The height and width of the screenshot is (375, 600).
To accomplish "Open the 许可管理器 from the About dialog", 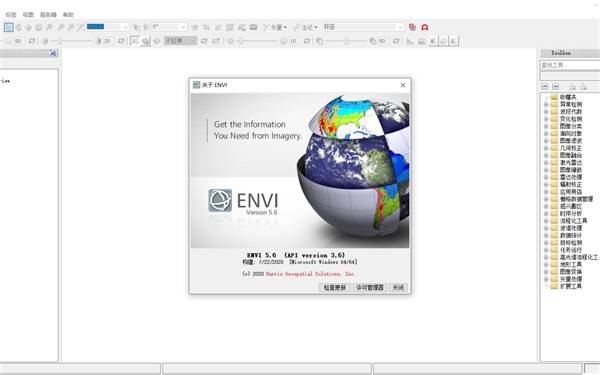I will (370, 287).
